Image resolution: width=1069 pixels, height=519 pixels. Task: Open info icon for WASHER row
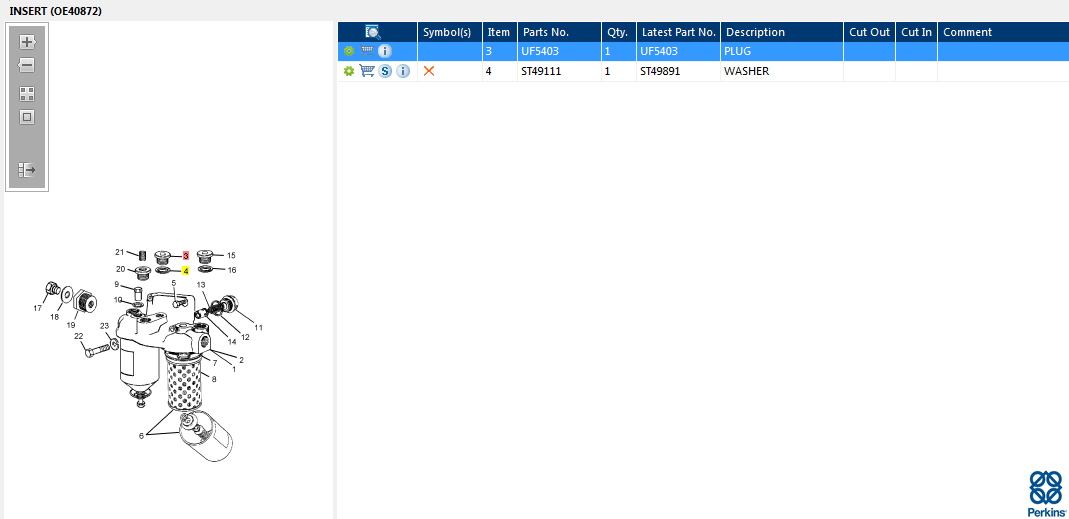click(403, 71)
